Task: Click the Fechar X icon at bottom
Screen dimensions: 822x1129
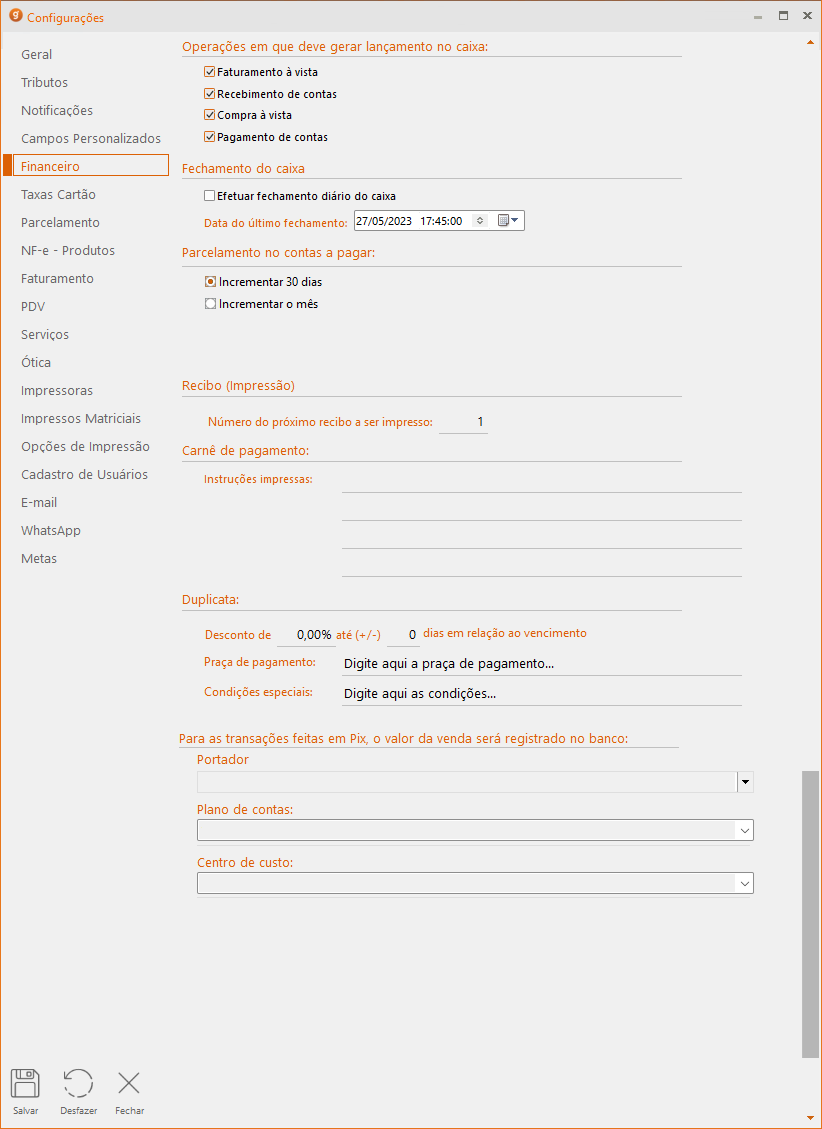Action: pos(130,1083)
